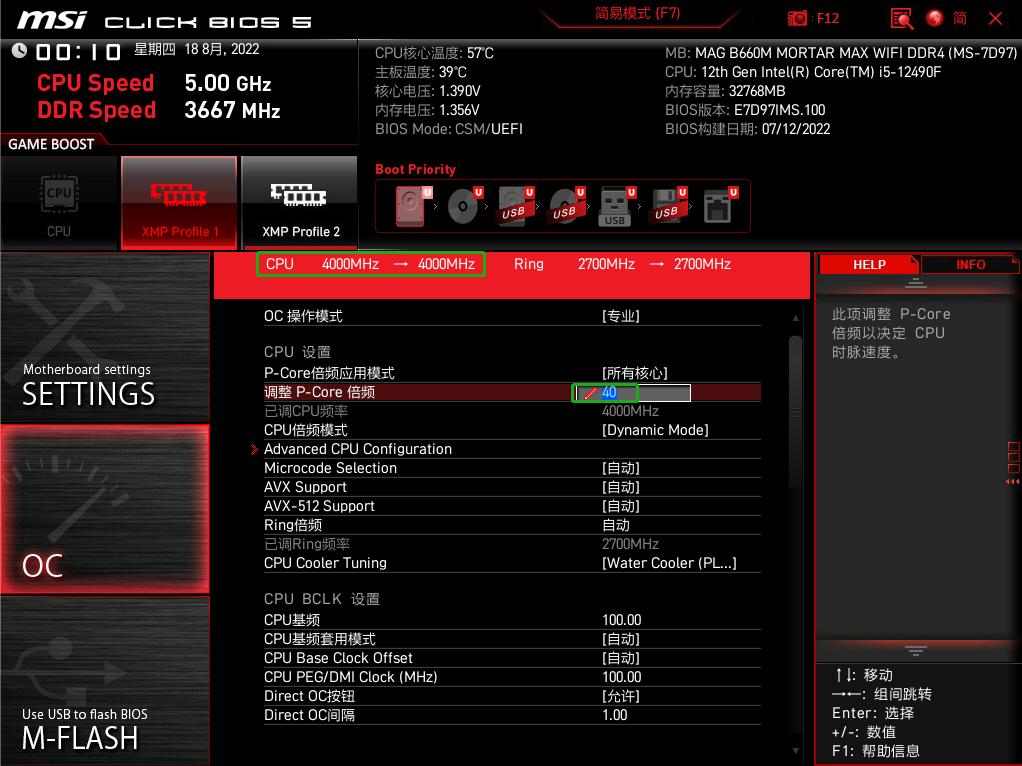
Task: Enable XMP Profile 2
Action: click(298, 203)
